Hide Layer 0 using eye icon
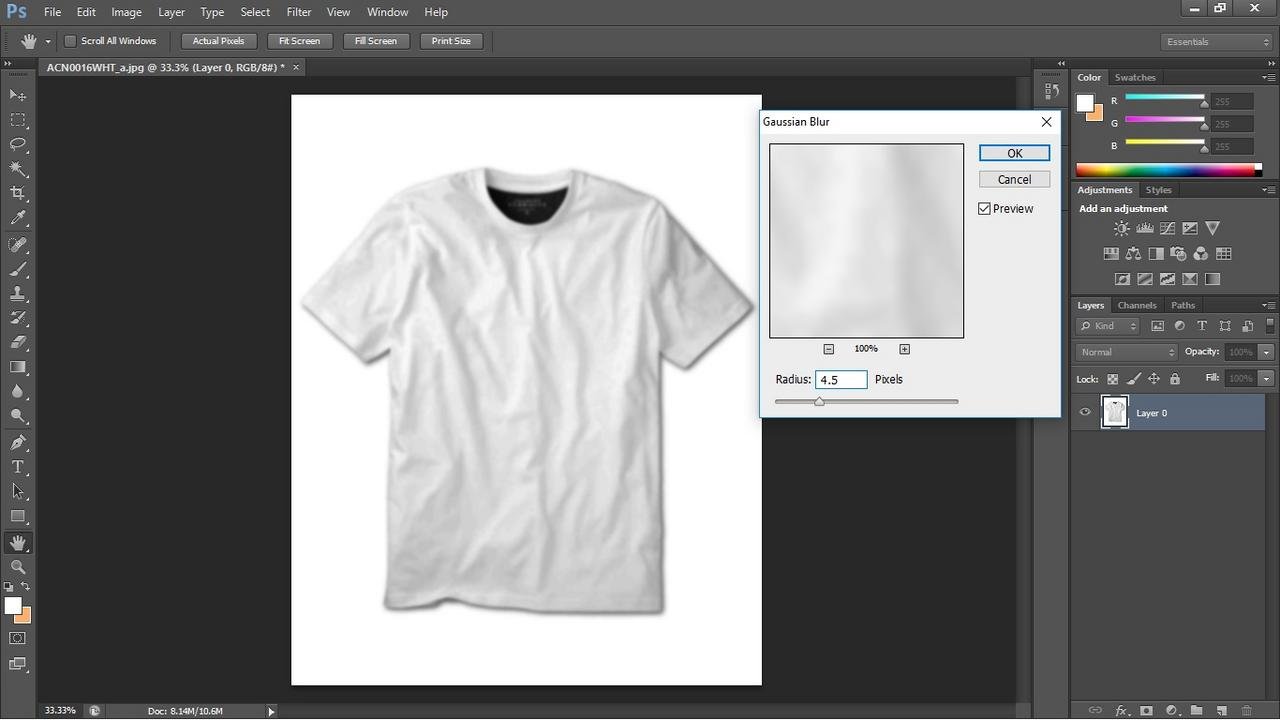 pos(1085,412)
